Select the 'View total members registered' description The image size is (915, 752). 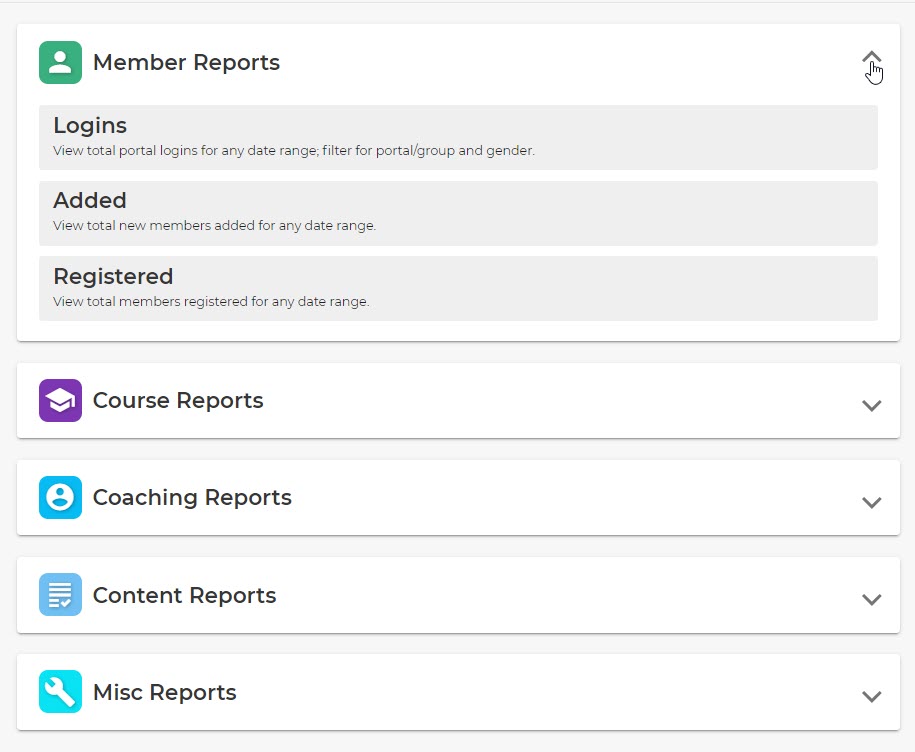211,302
